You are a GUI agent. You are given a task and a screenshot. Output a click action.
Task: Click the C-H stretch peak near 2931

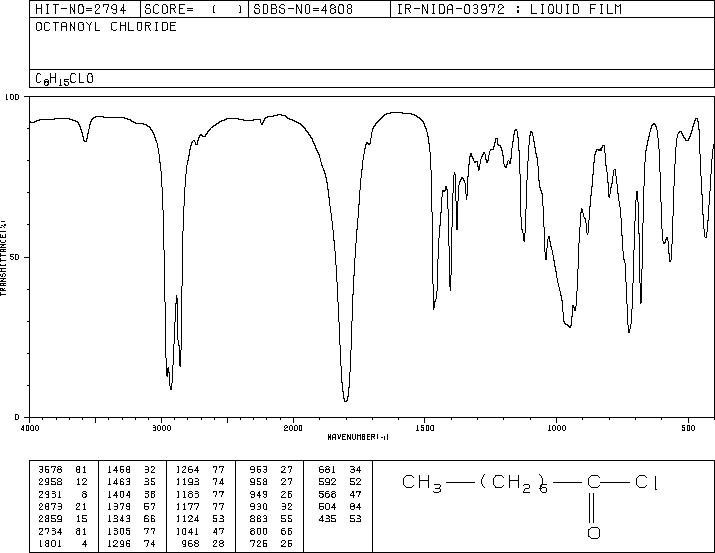pyautogui.click(x=171, y=387)
